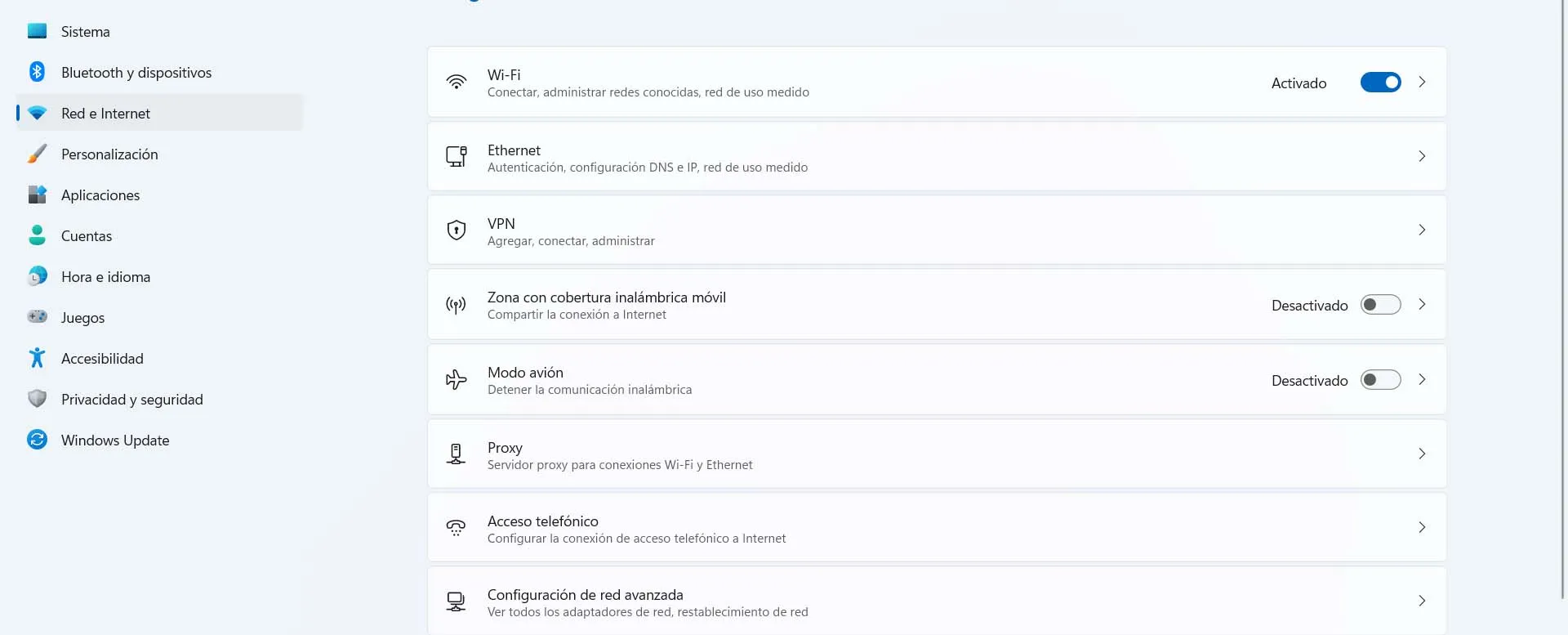Image resolution: width=1568 pixels, height=635 pixels.
Task: Select Red e Internet in sidebar
Action: (x=160, y=113)
